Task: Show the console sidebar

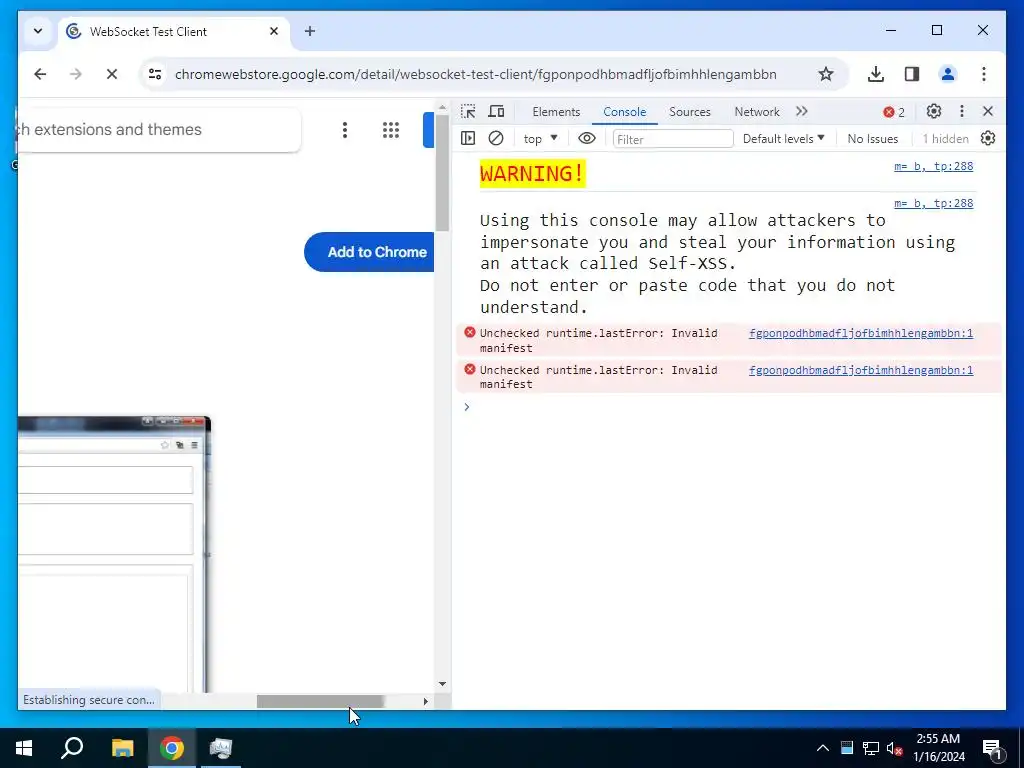Action: [468, 138]
